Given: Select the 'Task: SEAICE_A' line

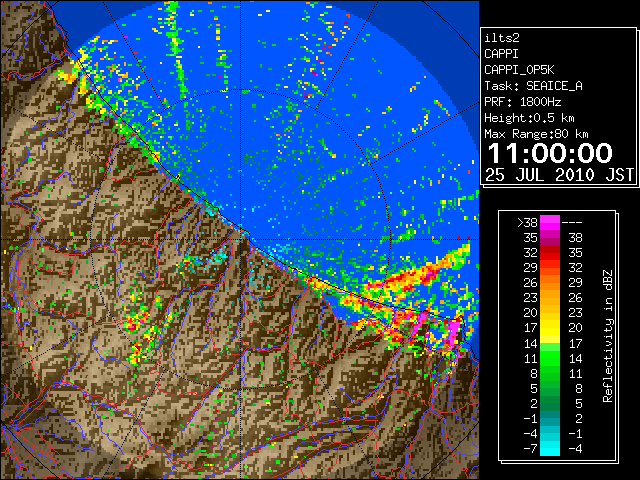Looking at the screenshot, I should tap(533, 86).
